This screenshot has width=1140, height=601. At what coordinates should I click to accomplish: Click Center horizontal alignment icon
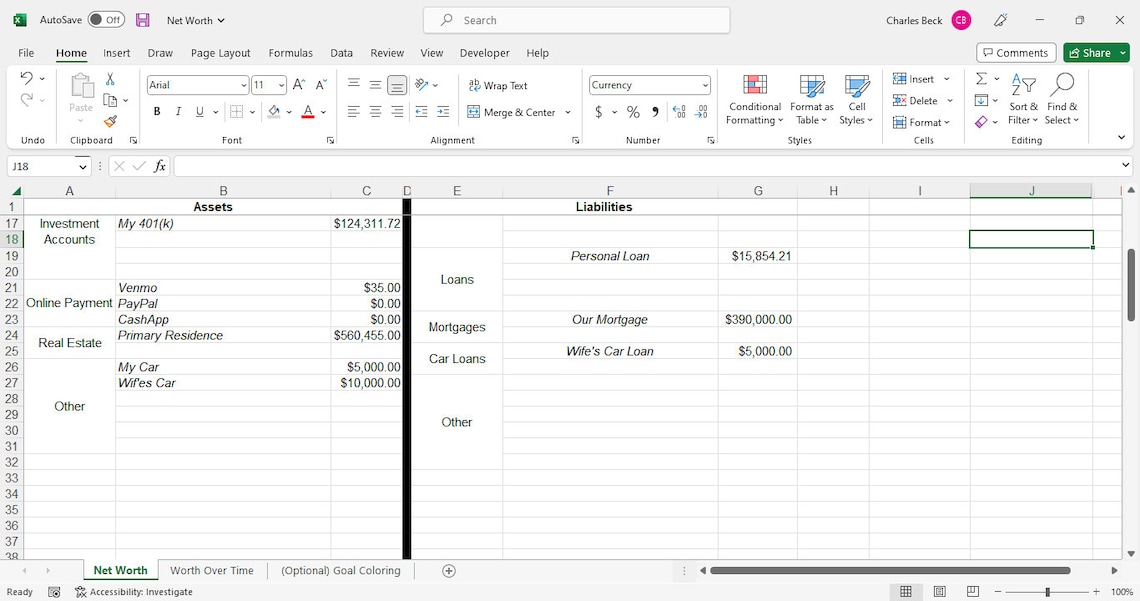375,112
